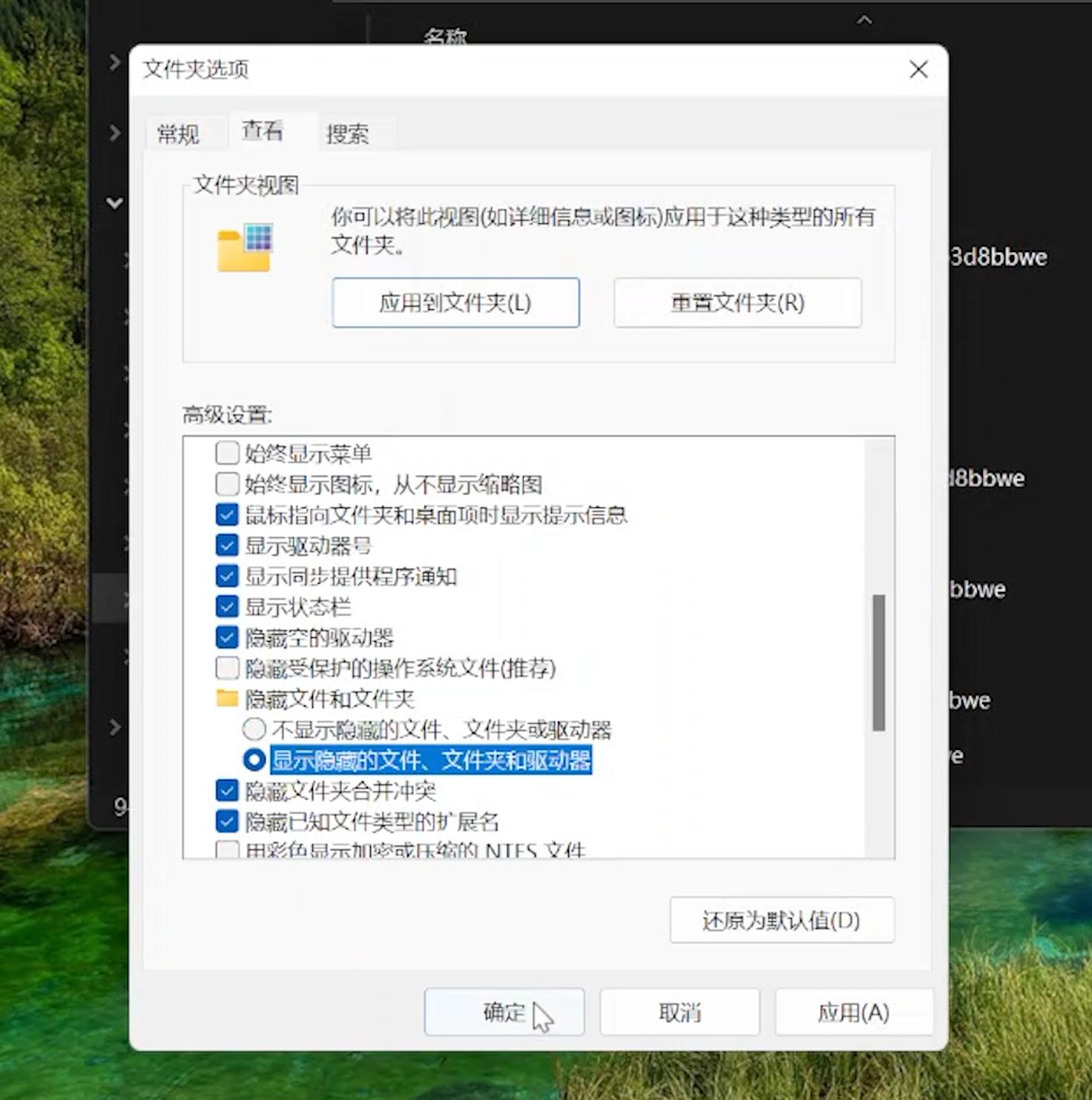
Task: Disable 显示状态栏 option
Action: click(x=226, y=607)
